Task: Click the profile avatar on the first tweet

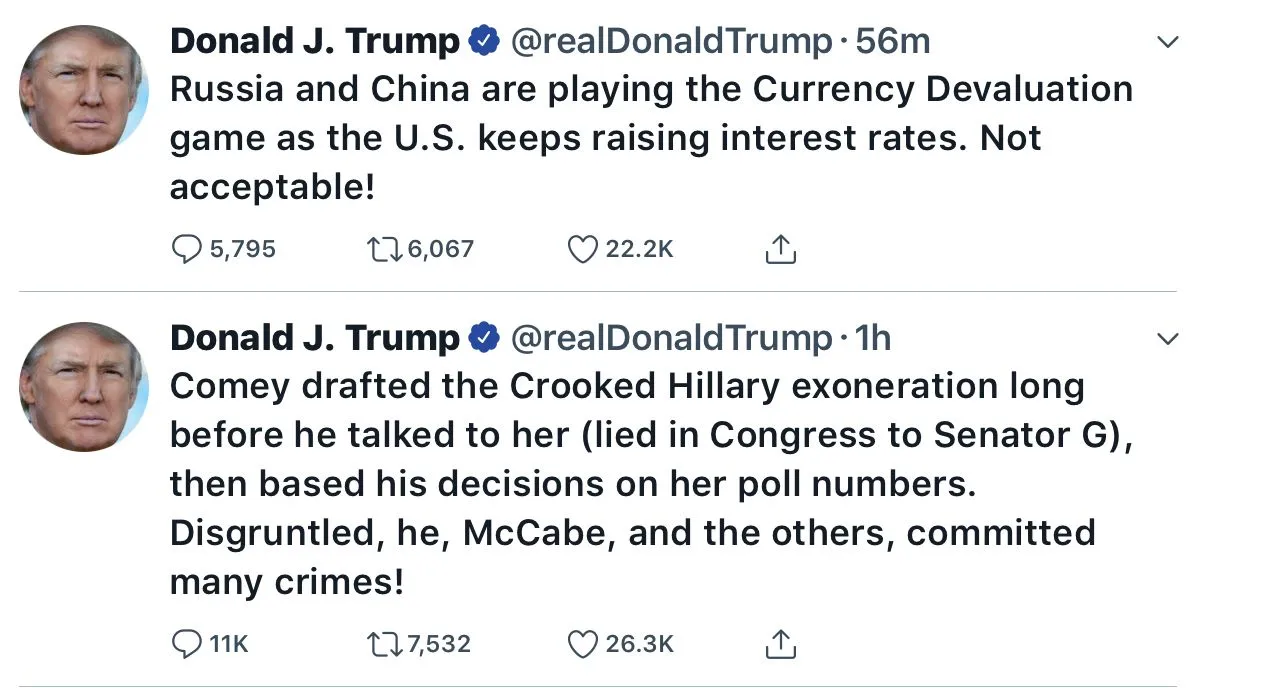Action: (x=84, y=90)
